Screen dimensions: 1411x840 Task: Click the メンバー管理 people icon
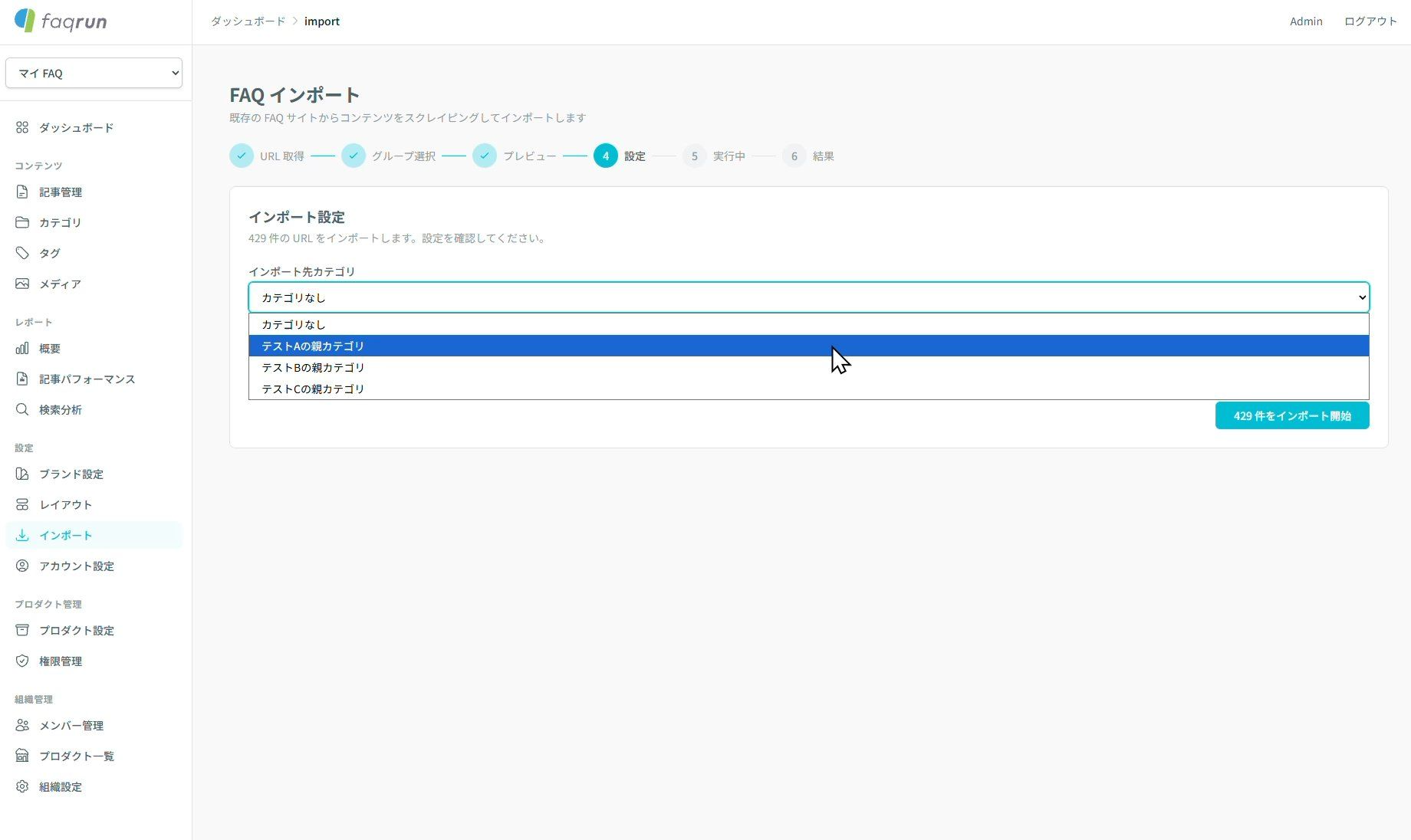click(x=22, y=725)
